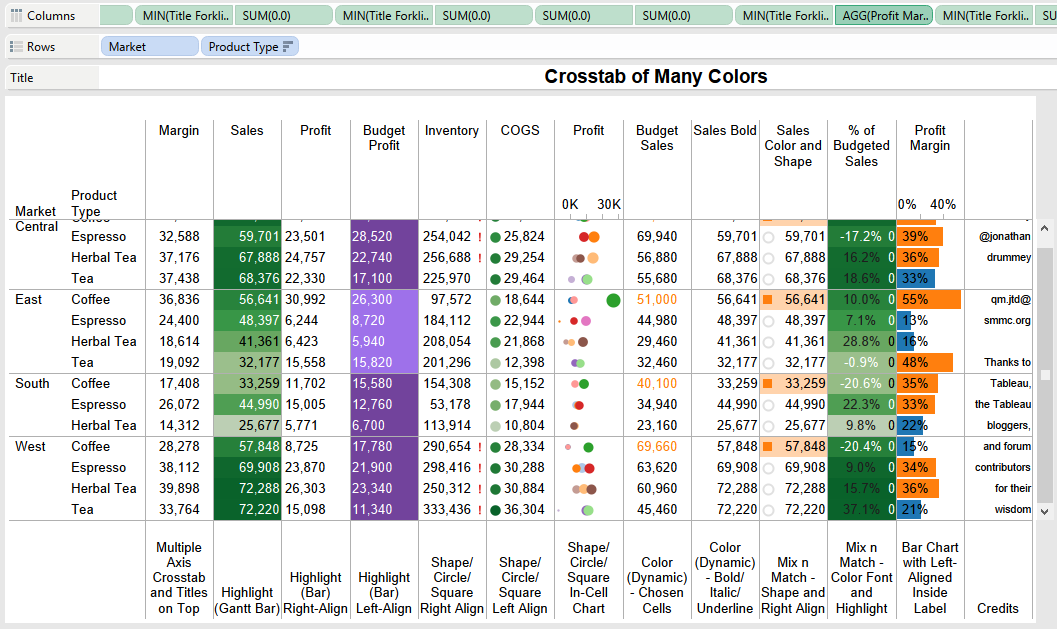Click the Market pill on Rows shelf
1057x629 pixels.
pos(150,47)
